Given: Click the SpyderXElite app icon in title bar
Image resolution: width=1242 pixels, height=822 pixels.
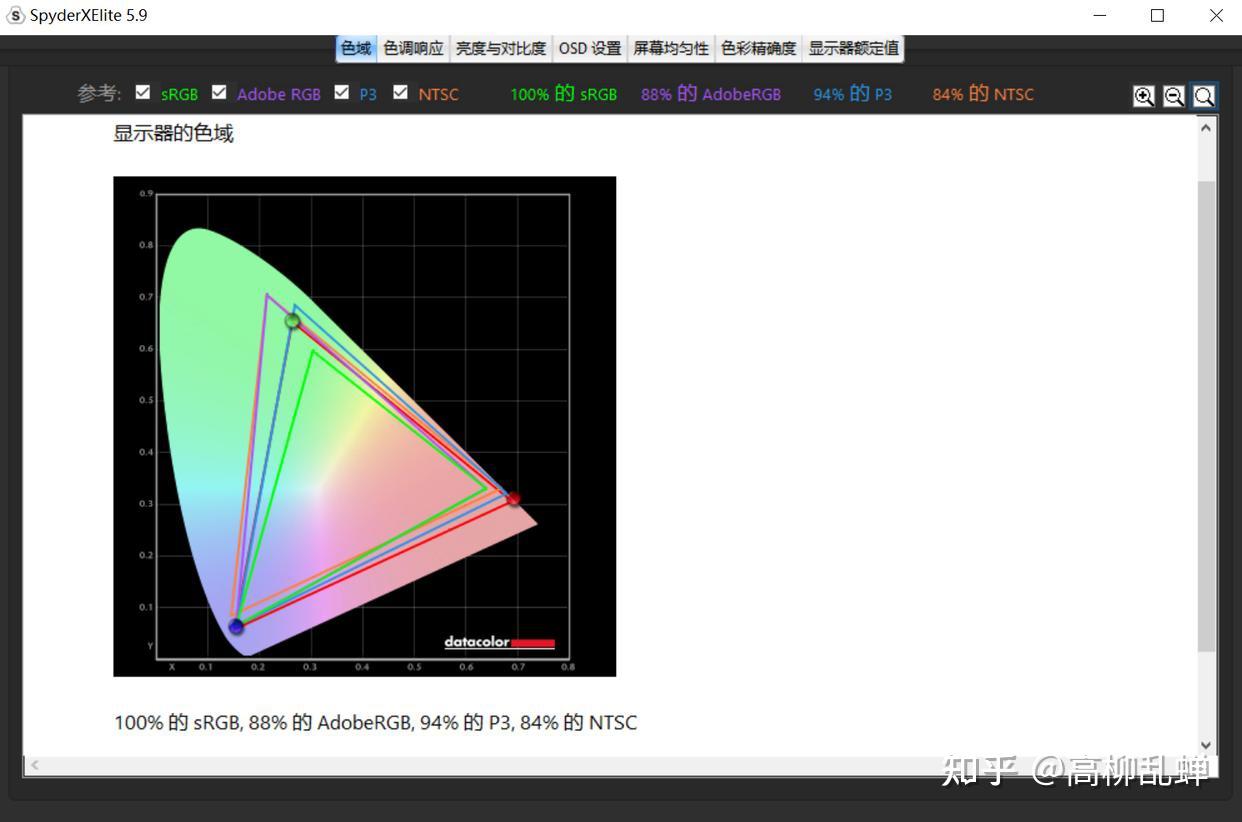Looking at the screenshot, I should (15, 16).
